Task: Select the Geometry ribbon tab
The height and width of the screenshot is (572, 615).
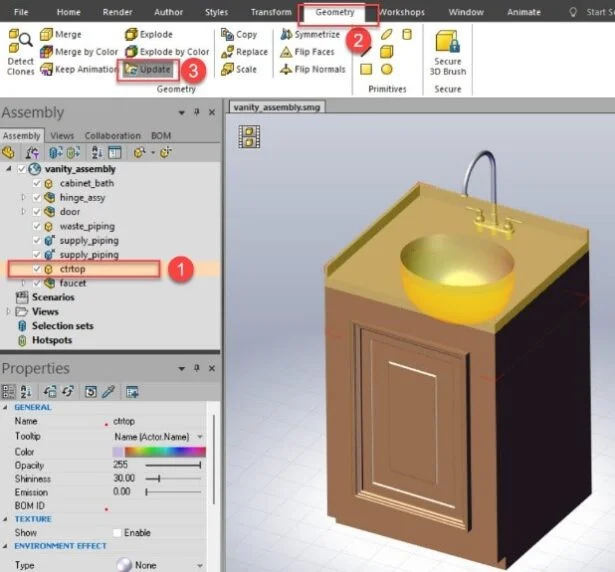Action: pyautogui.click(x=335, y=12)
